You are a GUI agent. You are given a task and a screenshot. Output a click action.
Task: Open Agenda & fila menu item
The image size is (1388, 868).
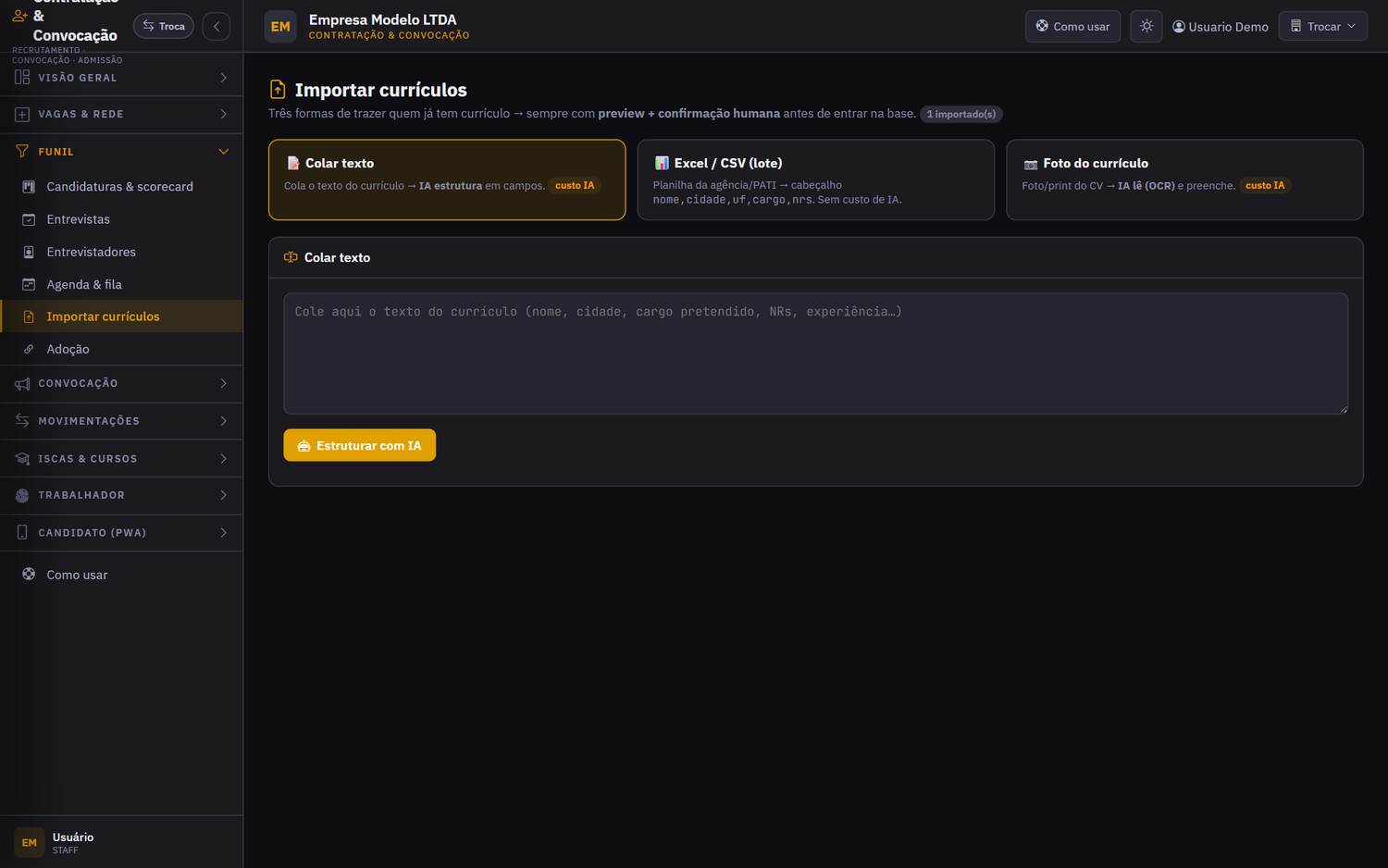pos(121,284)
